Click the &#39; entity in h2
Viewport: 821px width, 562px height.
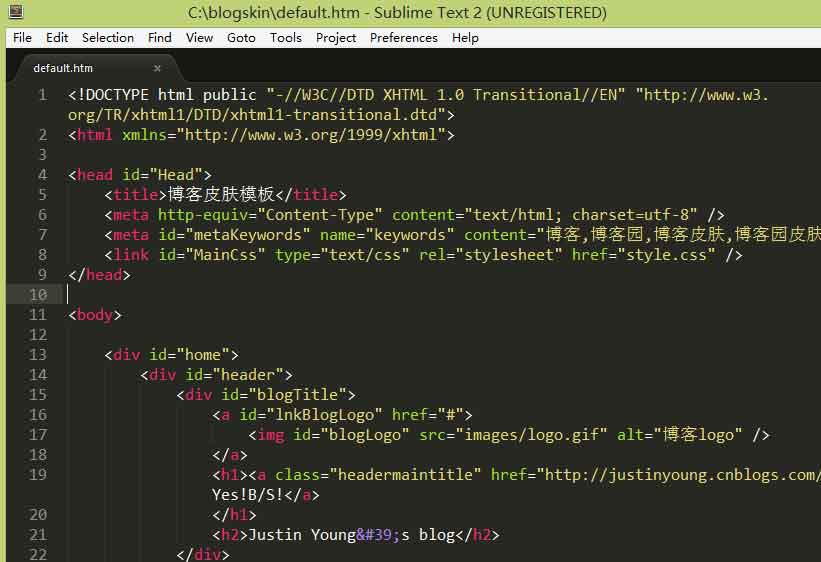[378, 535]
